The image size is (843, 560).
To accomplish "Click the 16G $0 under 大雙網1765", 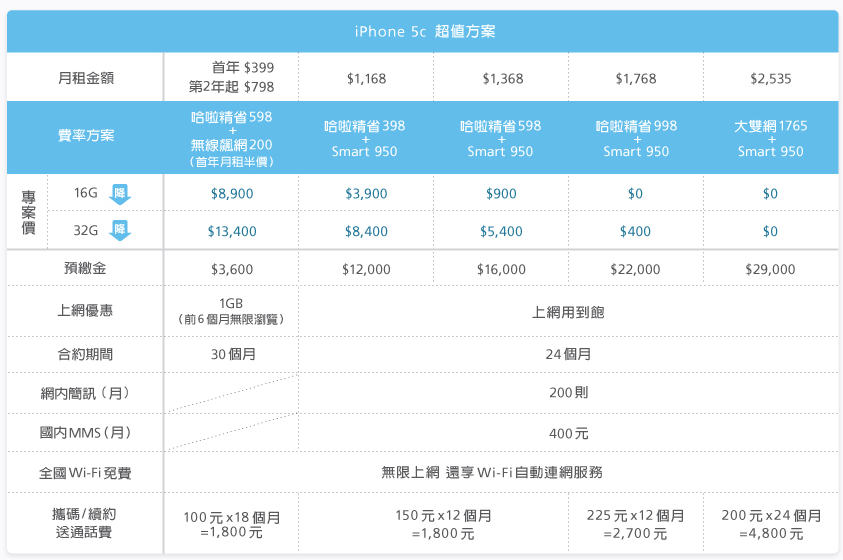I will click(770, 193).
